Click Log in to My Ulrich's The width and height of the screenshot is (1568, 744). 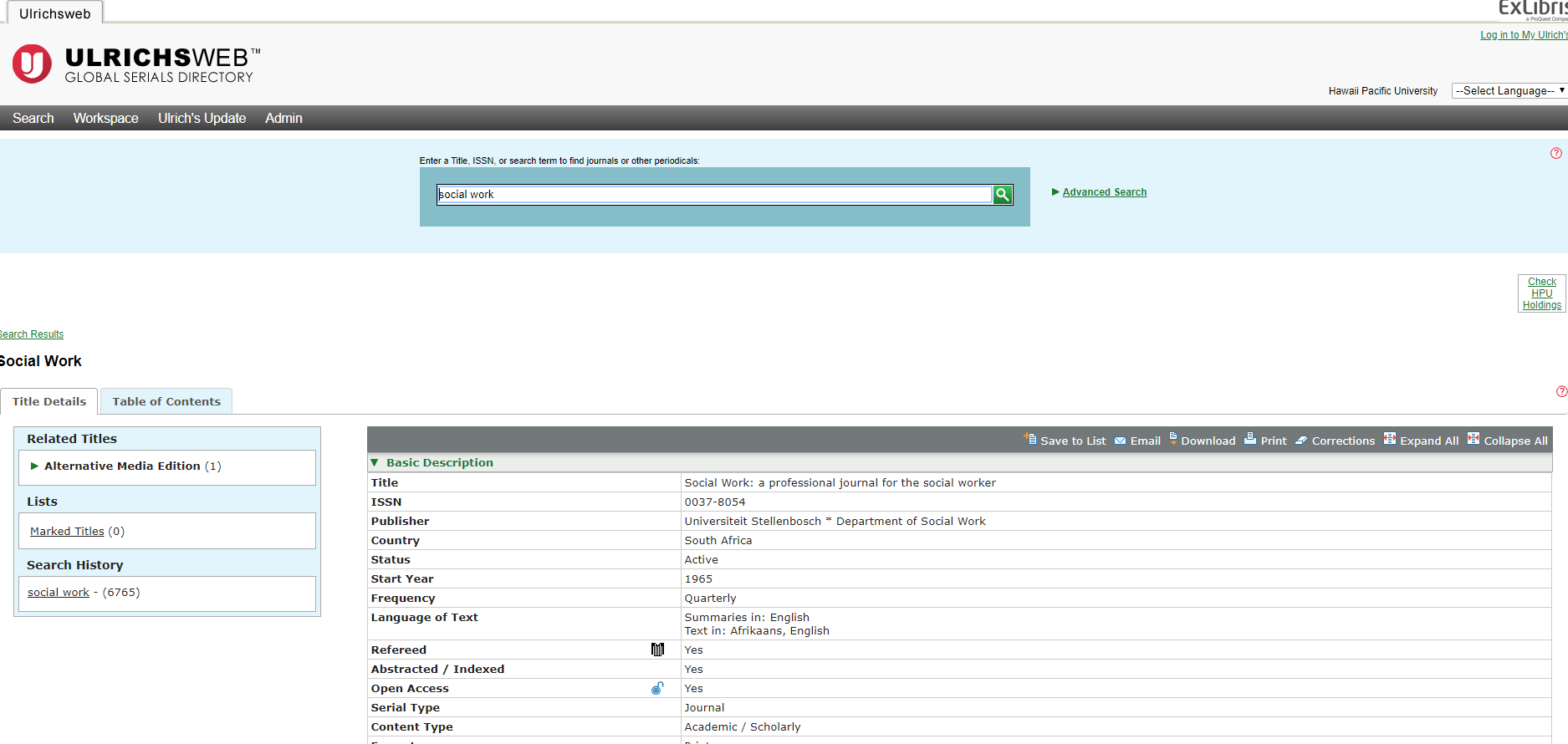click(x=1524, y=35)
